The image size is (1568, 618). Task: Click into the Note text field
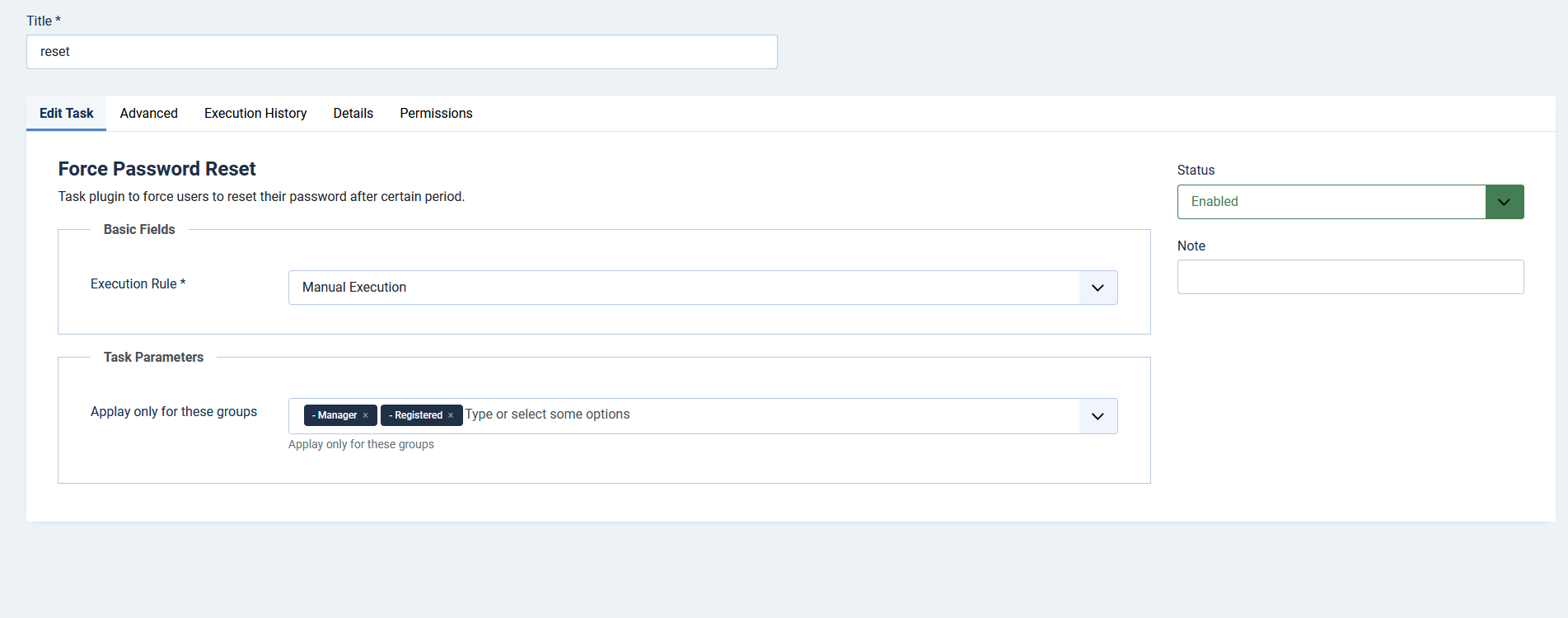pos(1350,277)
